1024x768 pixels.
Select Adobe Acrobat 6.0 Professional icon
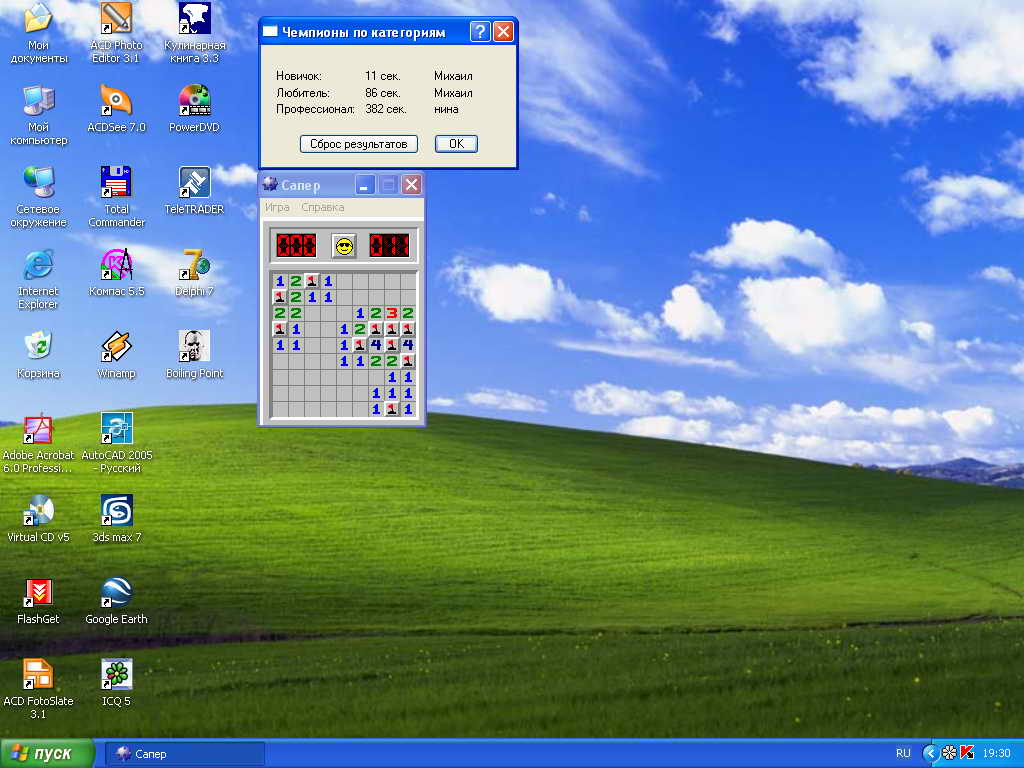coord(39,443)
